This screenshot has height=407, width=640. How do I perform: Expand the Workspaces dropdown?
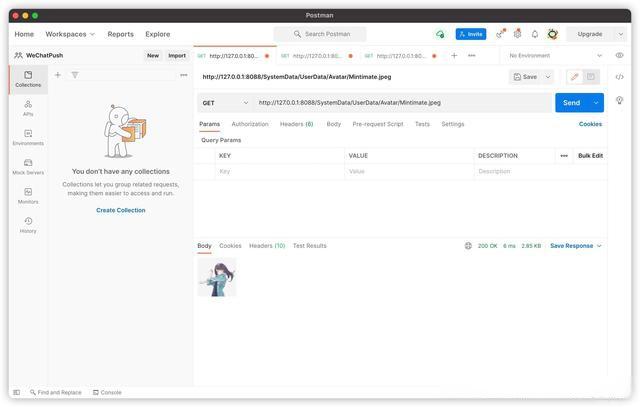[70, 34]
